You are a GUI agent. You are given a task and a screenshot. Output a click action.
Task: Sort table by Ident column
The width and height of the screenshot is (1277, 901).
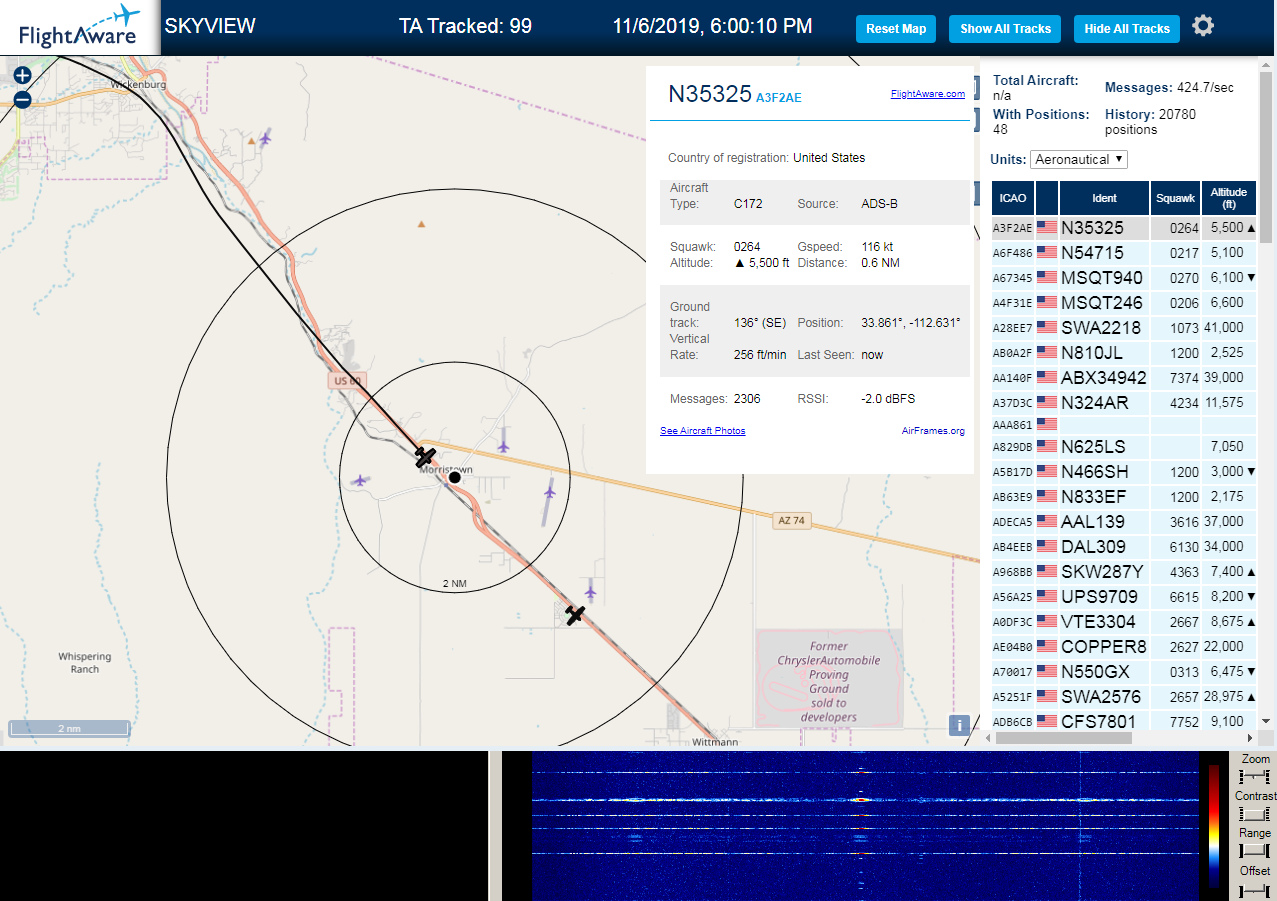(x=1105, y=198)
